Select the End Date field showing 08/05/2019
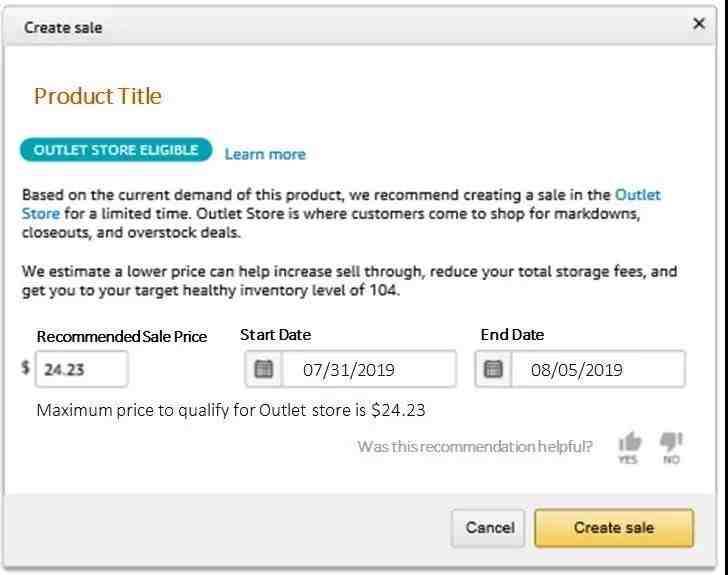Screen dimensions: 728x575 (598, 370)
